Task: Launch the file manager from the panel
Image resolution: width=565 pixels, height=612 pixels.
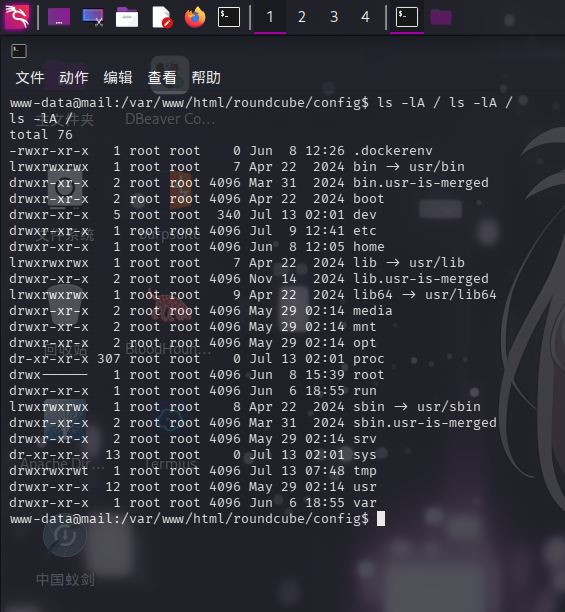Action: 127,17
